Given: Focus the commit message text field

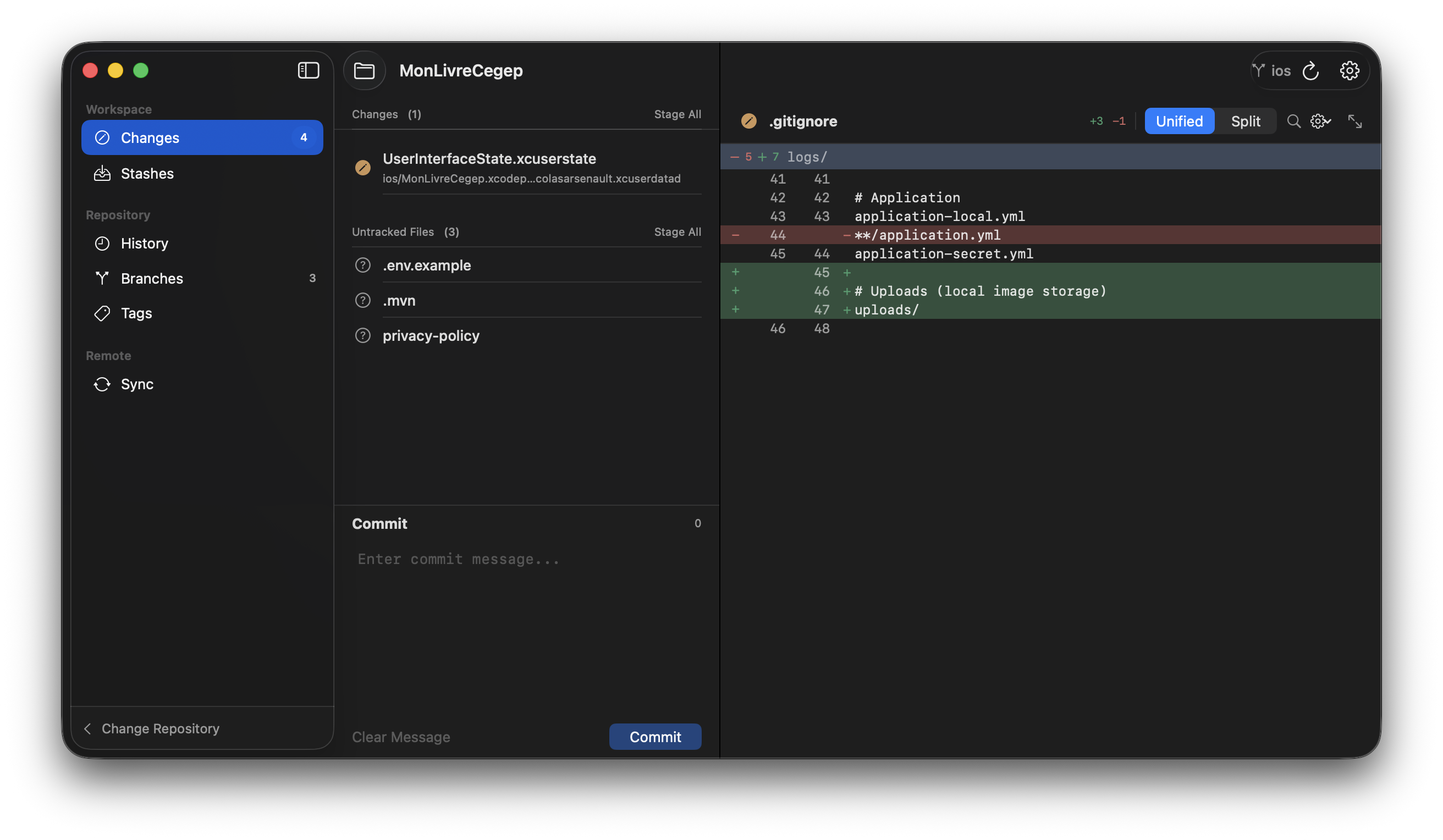Looking at the screenshot, I should [x=527, y=627].
